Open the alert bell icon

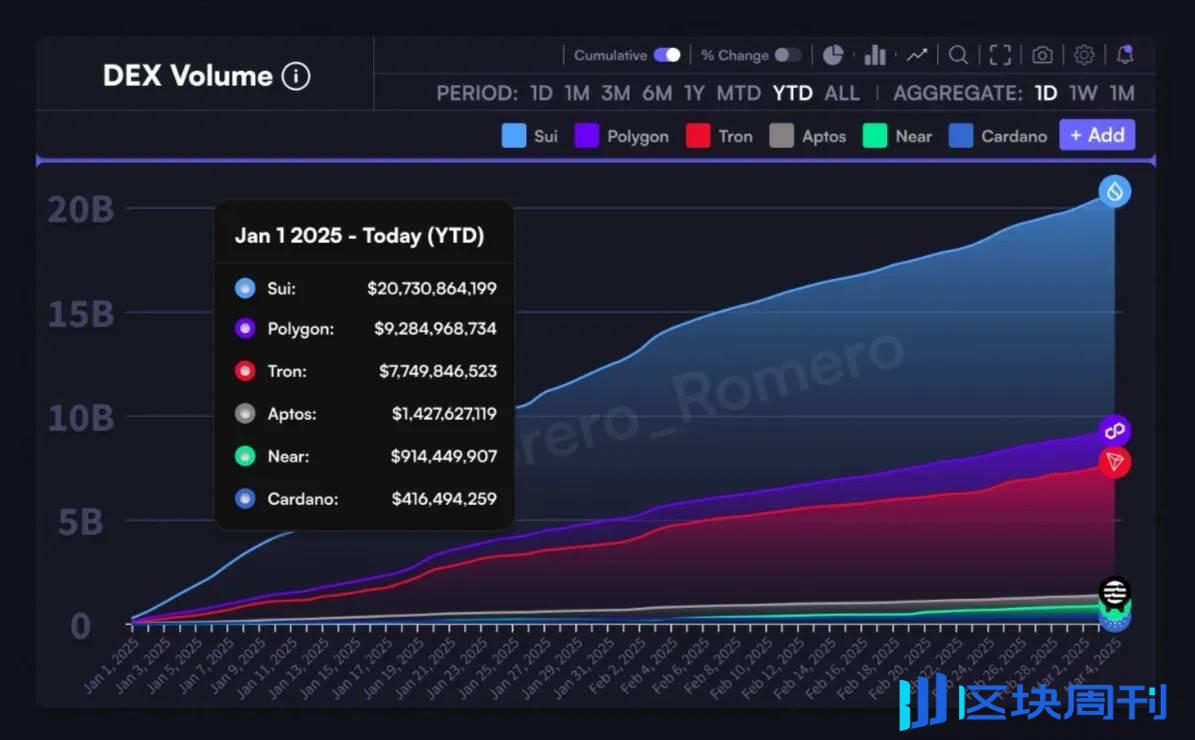(x=1125, y=55)
